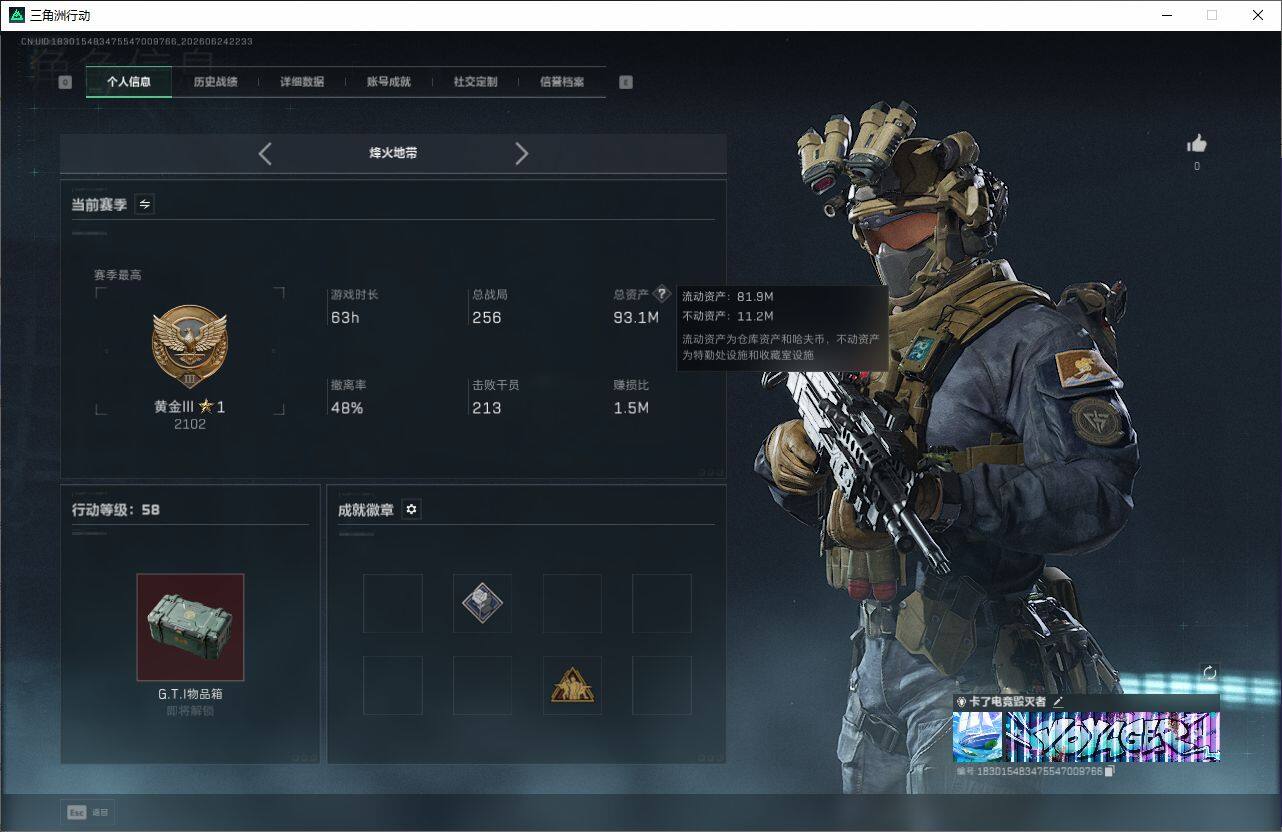Switch to the 历史战绩 tab
The width and height of the screenshot is (1282, 832).
pyautogui.click(x=215, y=82)
